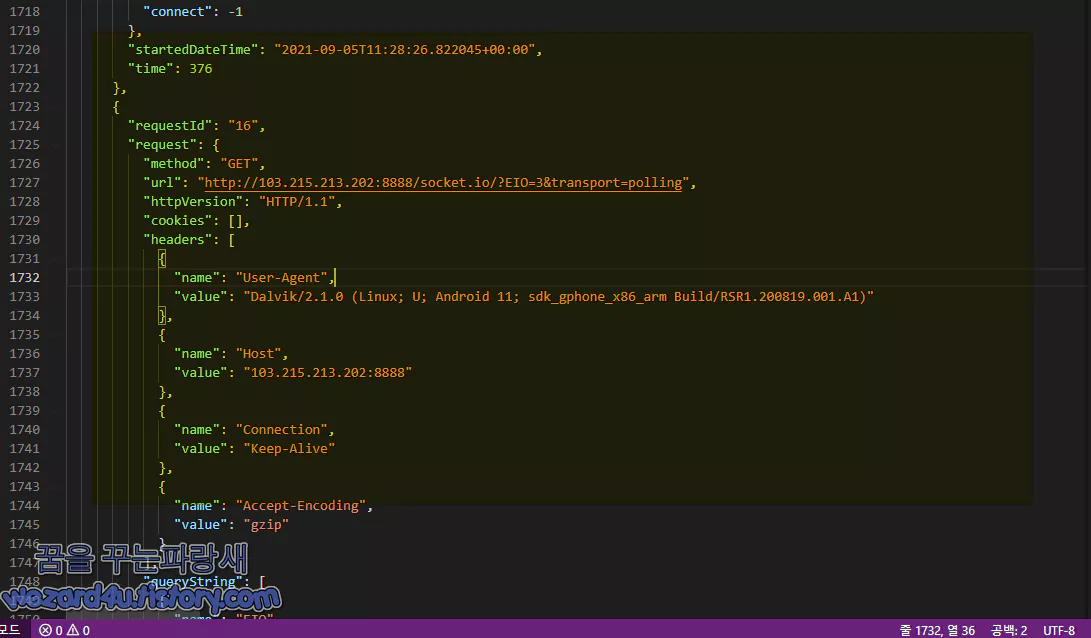Place cursor on httpVersion "HTTP/1.1" value
This screenshot has height=638, width=1091.
tap(296, 201)
